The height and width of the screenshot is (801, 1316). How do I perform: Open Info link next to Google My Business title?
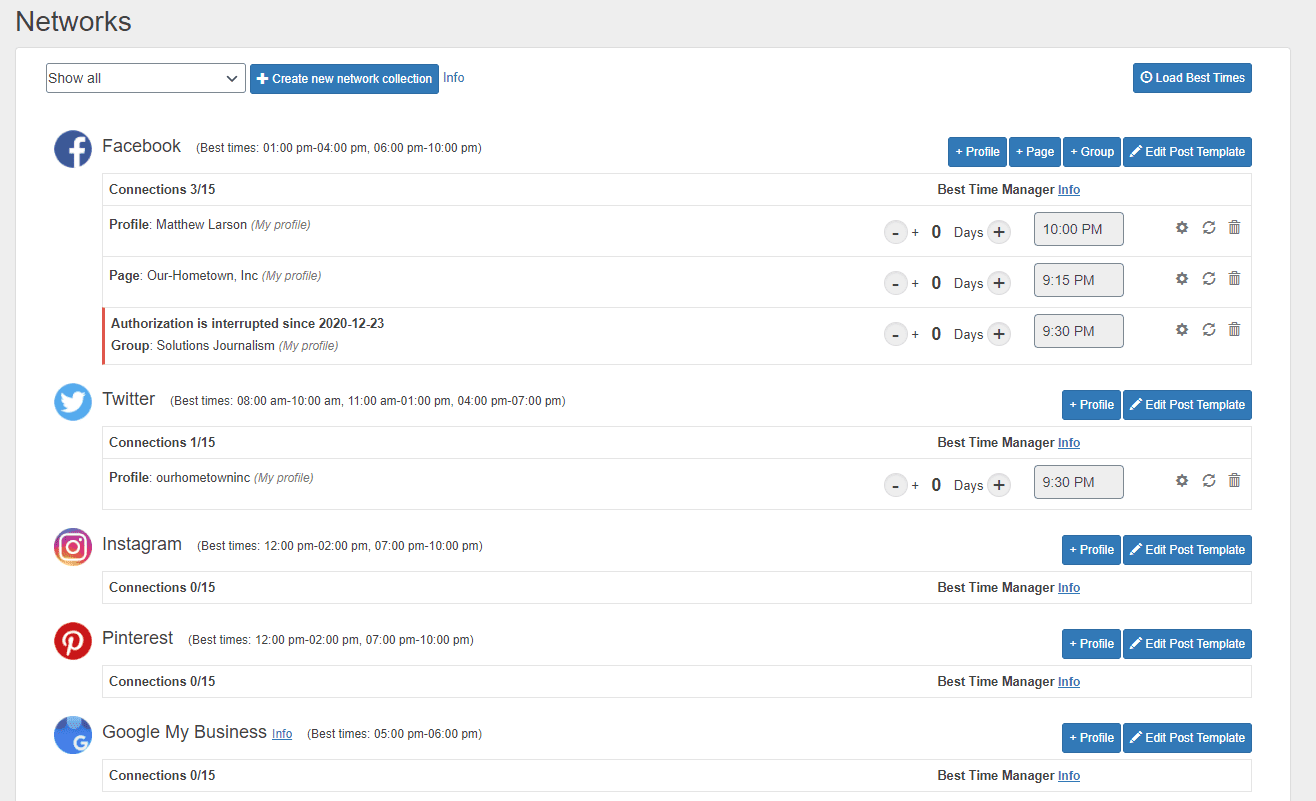click(282, 734)
